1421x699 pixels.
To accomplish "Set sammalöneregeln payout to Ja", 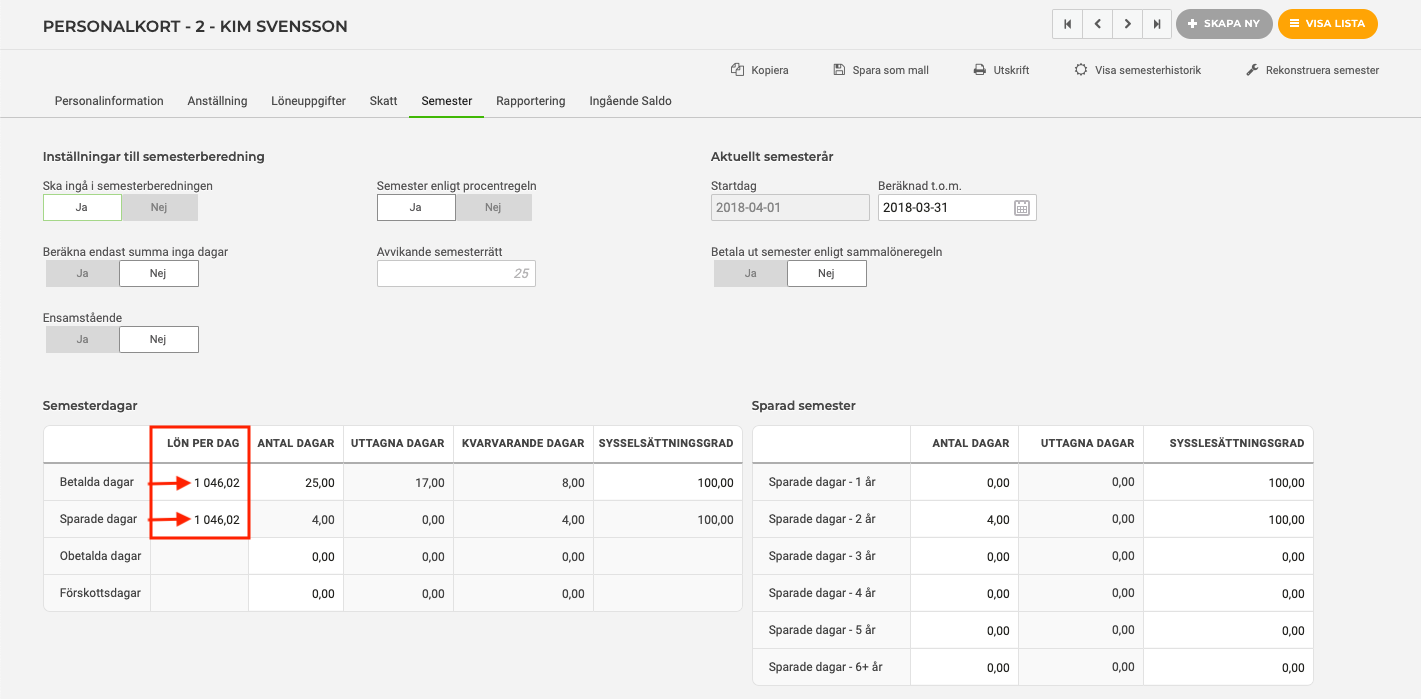I will point(750,274).
